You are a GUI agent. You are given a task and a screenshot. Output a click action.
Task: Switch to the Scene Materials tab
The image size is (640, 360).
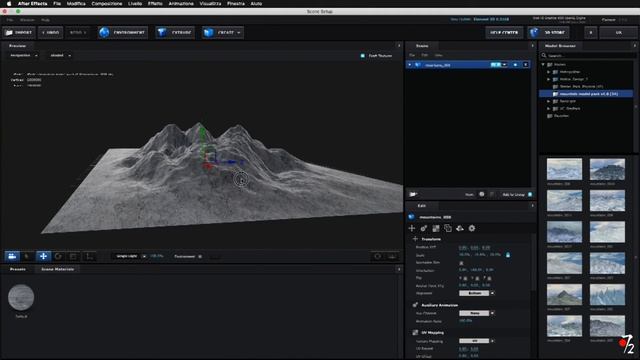point(58,269)
